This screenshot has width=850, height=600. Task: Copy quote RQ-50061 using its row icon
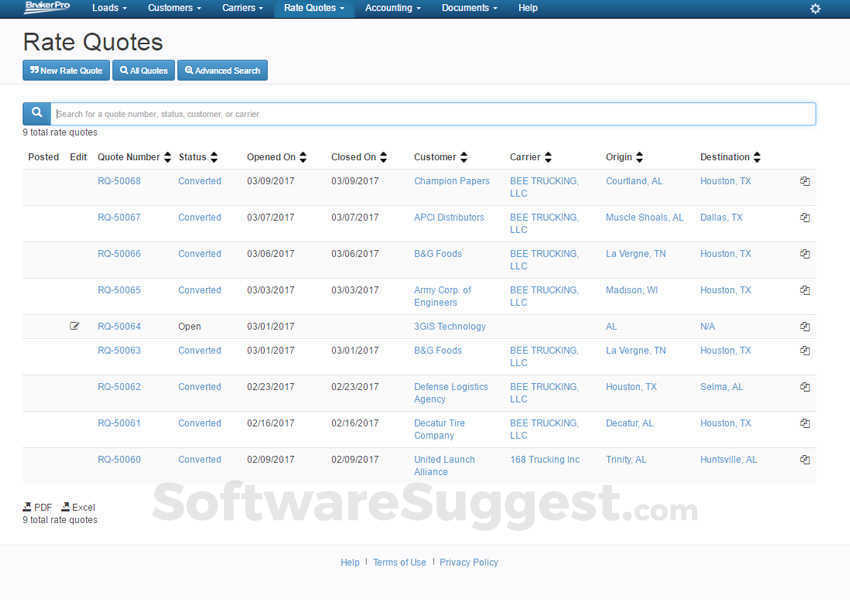coord(805,423)
